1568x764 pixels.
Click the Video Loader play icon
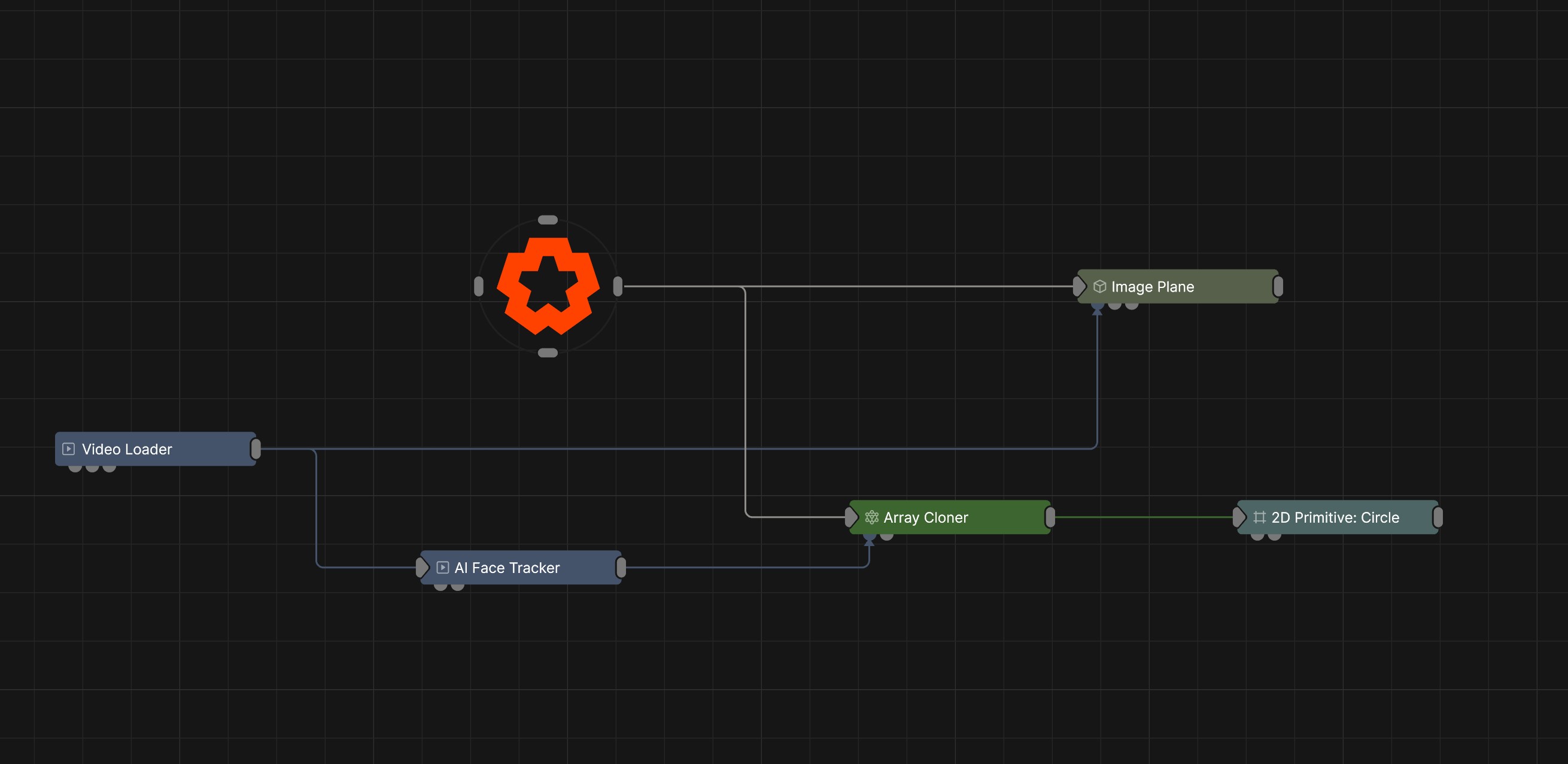69,449
